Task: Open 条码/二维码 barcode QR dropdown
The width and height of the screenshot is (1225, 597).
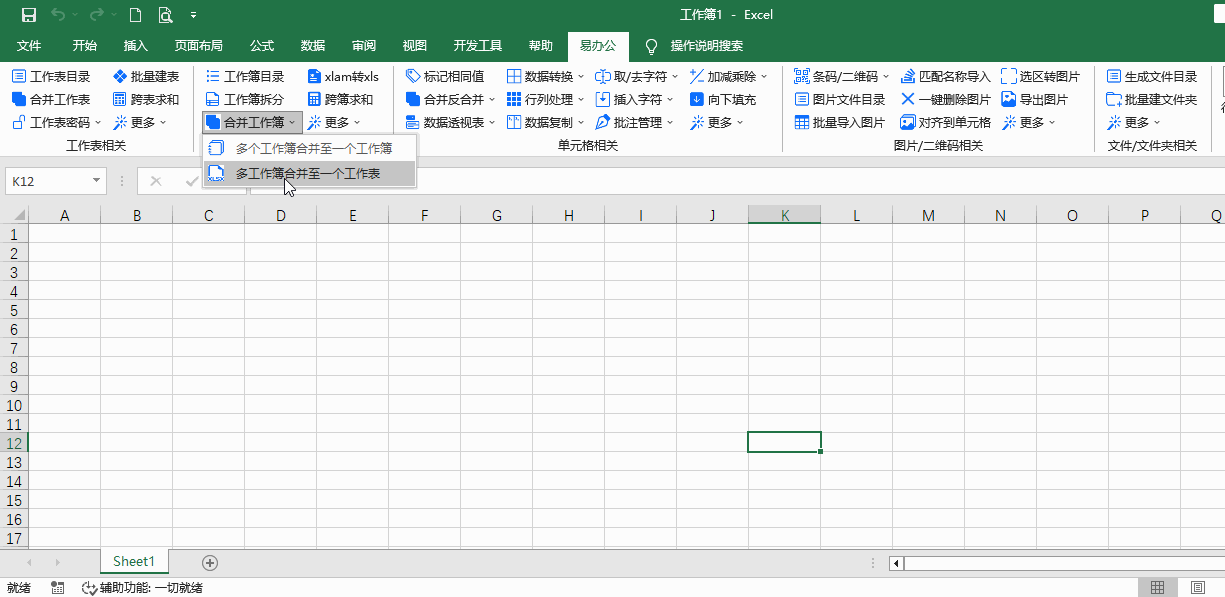Action: pos(841,76)
